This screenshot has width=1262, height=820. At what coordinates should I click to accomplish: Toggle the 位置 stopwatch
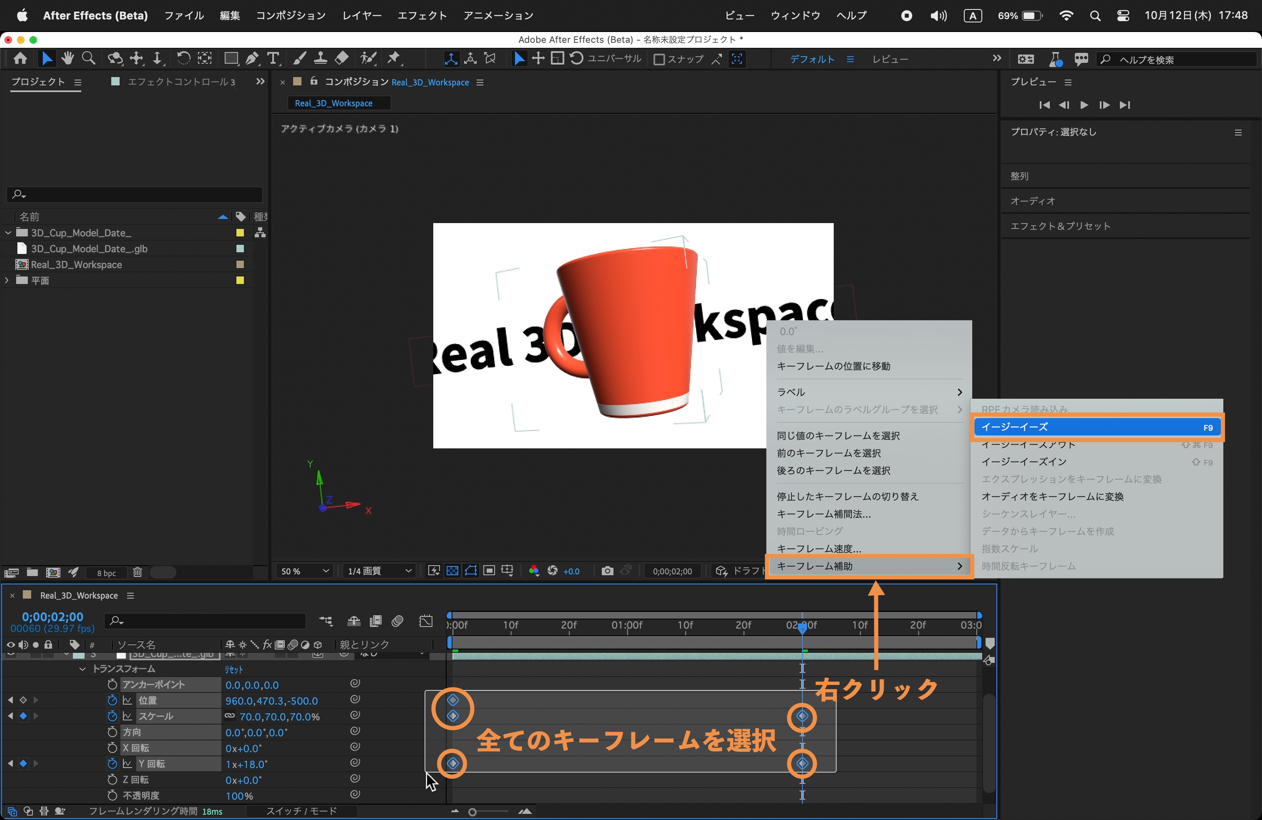(x=112, y=701)
